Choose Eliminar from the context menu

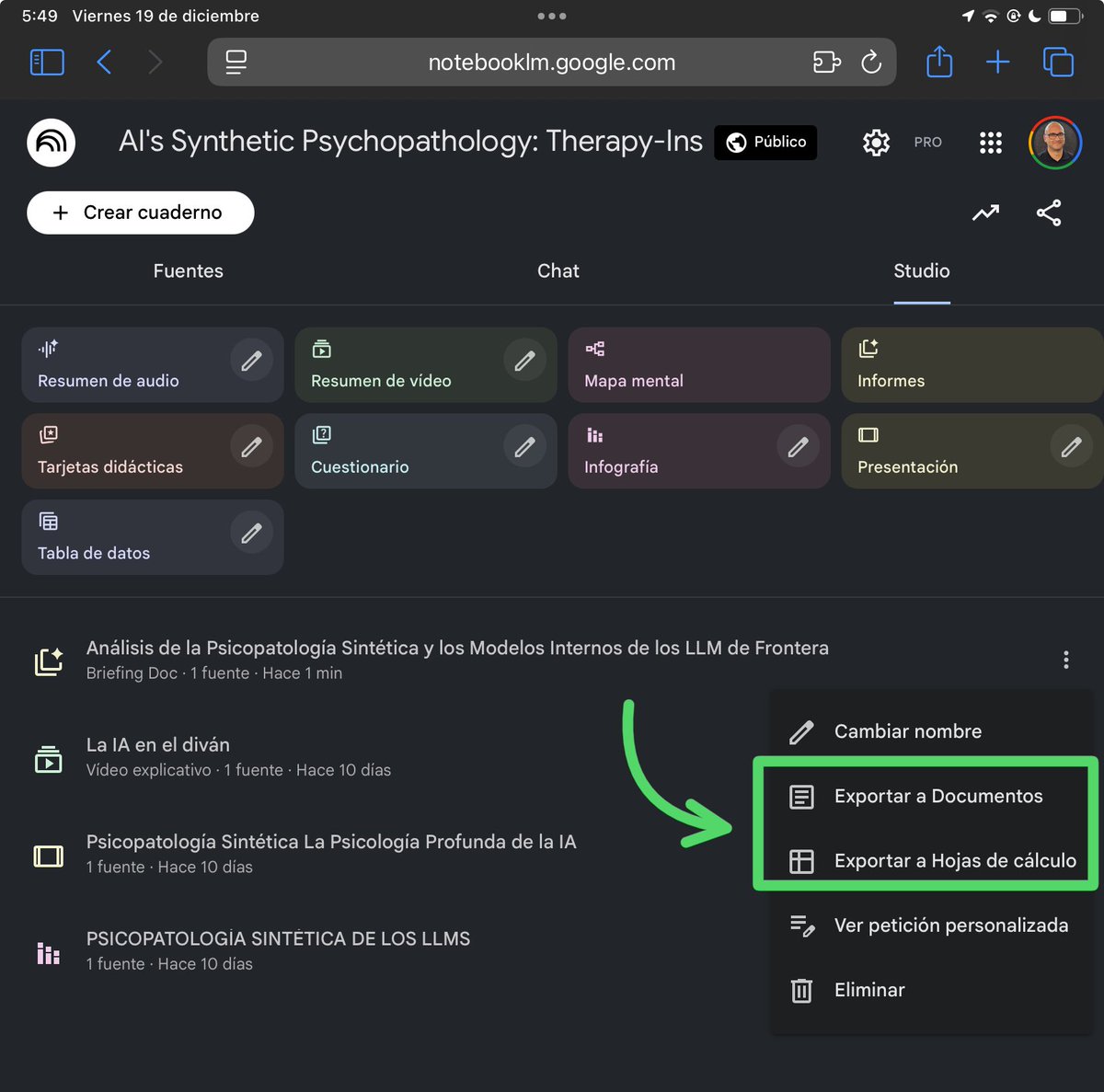point(931,990)
